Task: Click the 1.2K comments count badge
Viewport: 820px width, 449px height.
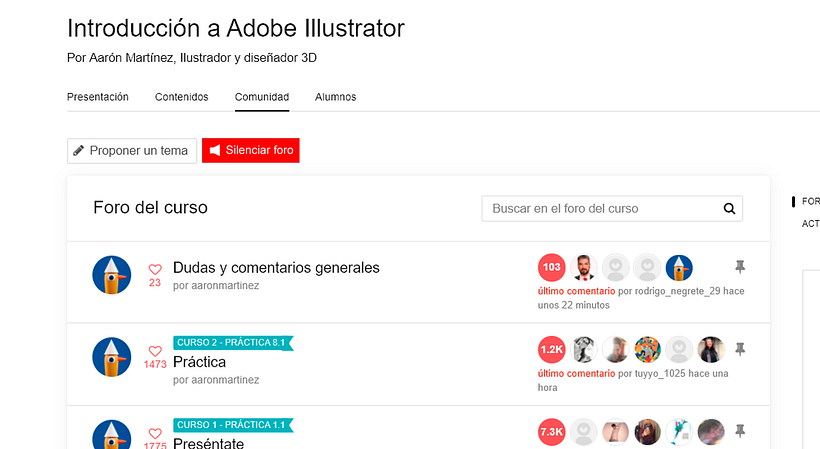Action: coord(551,349)
